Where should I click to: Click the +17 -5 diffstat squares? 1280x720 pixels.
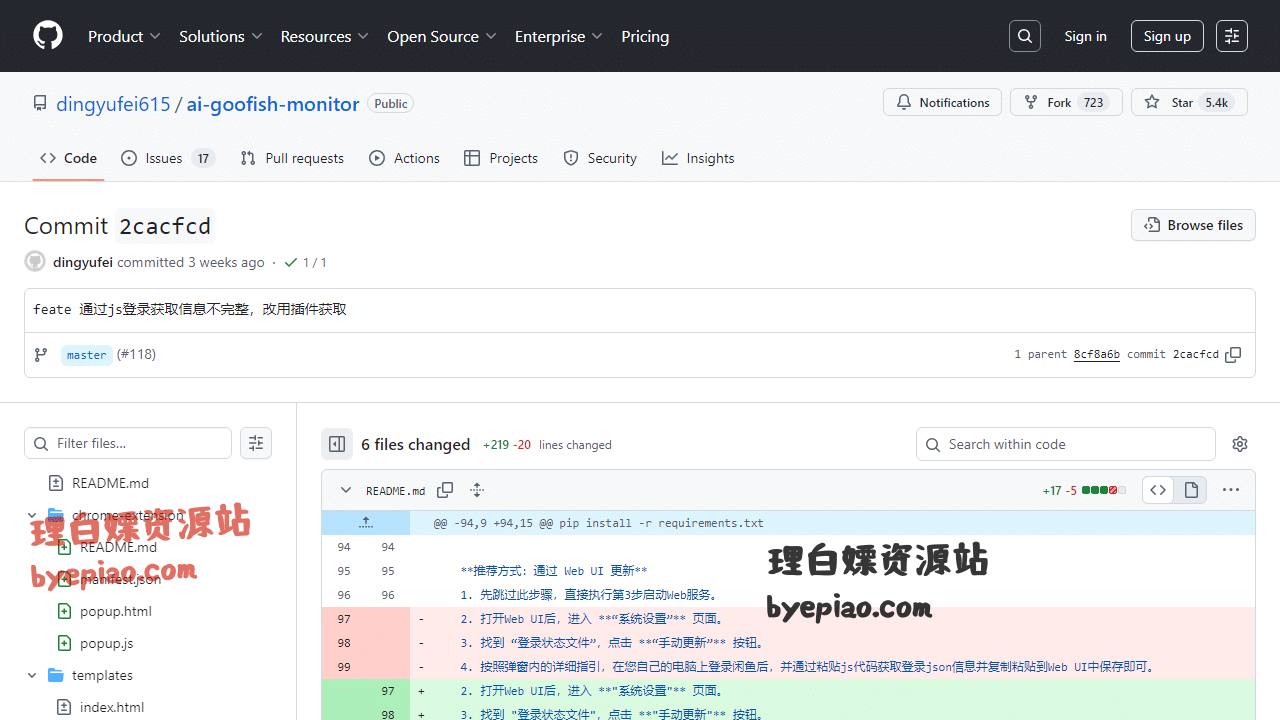[x=1104, y=490]
